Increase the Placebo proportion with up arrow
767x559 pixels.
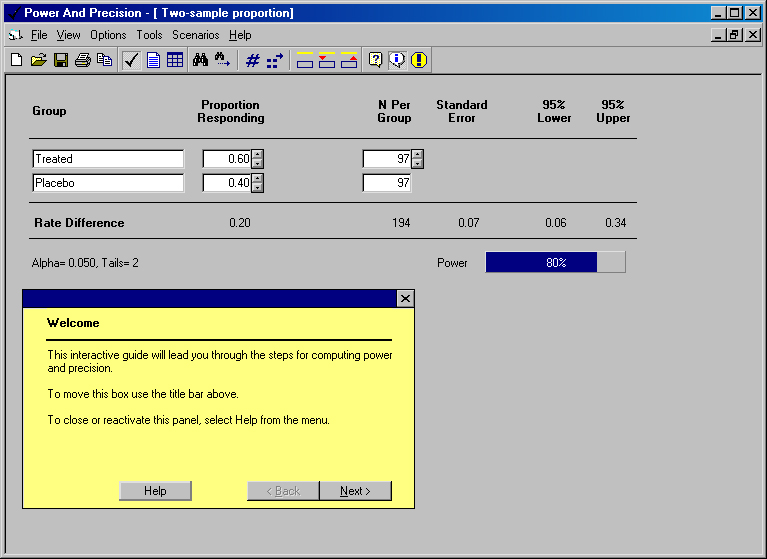(257, 178)
